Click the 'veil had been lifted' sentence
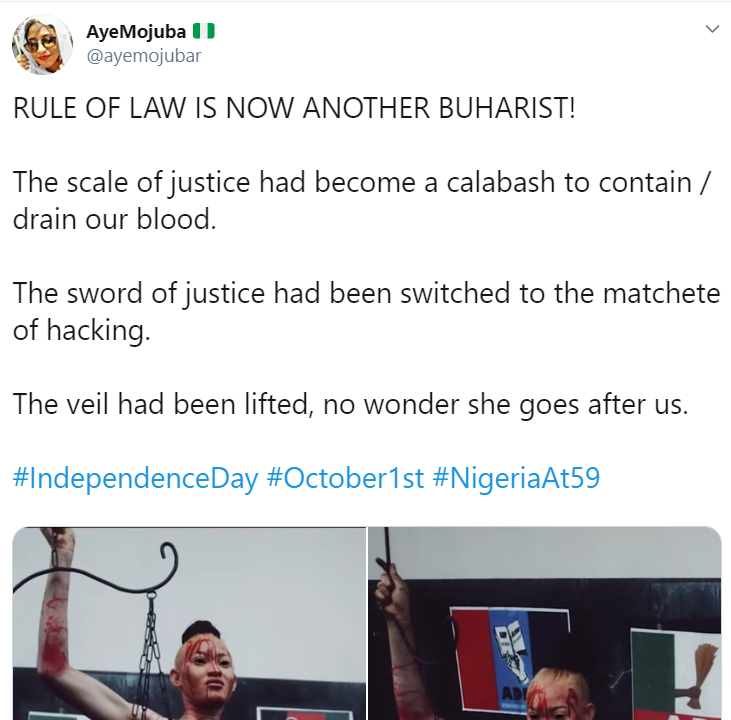Image resolution: width=731 pixels, height=720 pixels. tap(351, 403)
